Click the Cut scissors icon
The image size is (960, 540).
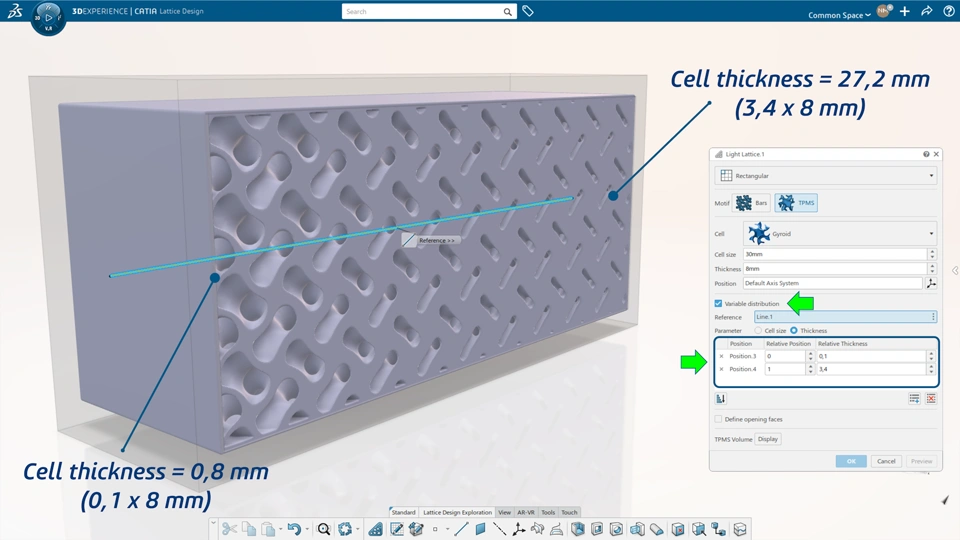tap(230, 529)
